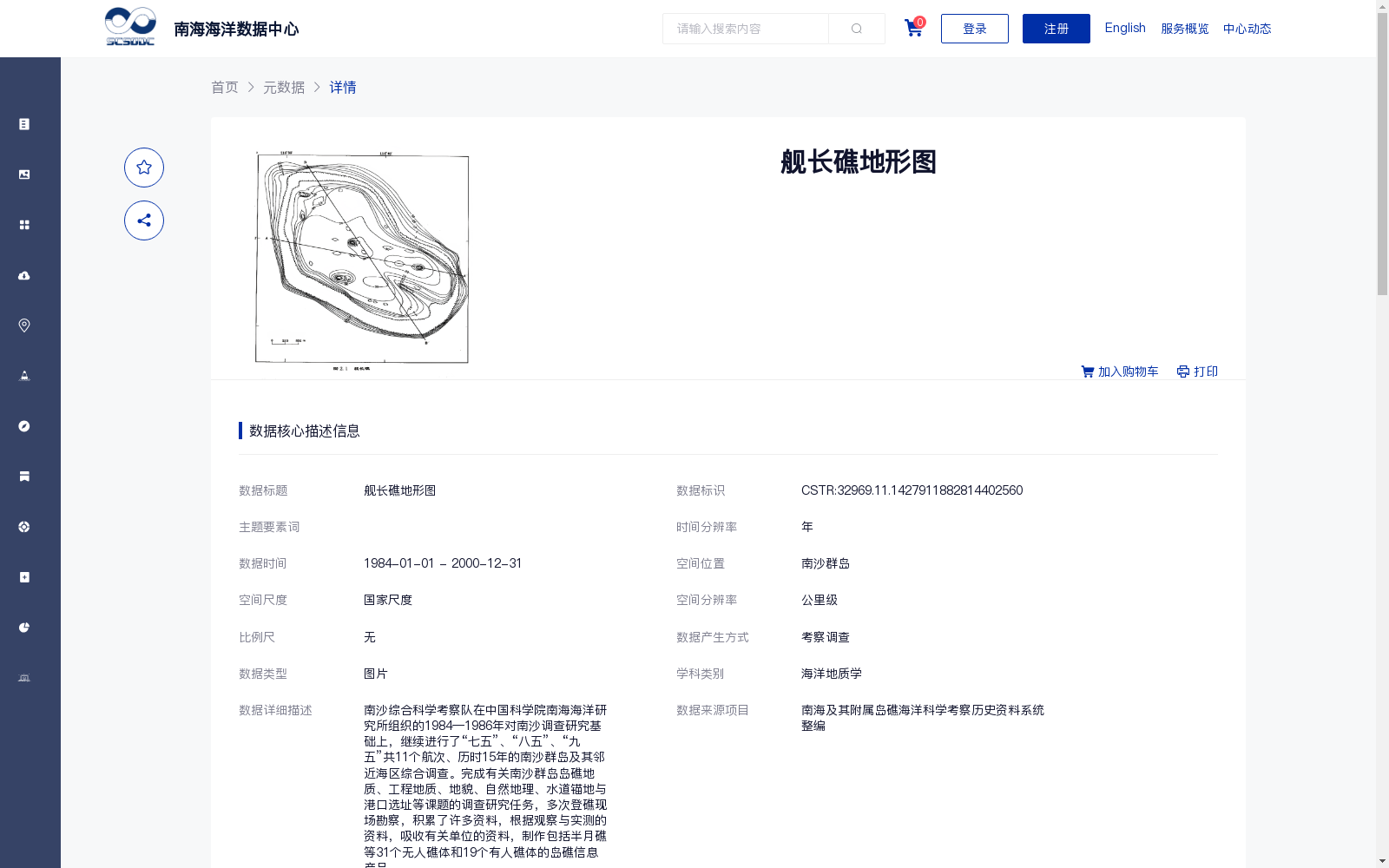The height and width of the screenshot is (868, 1389).
Task: Click the 公里级 spatial resolution value
Action: pos(820,600)
